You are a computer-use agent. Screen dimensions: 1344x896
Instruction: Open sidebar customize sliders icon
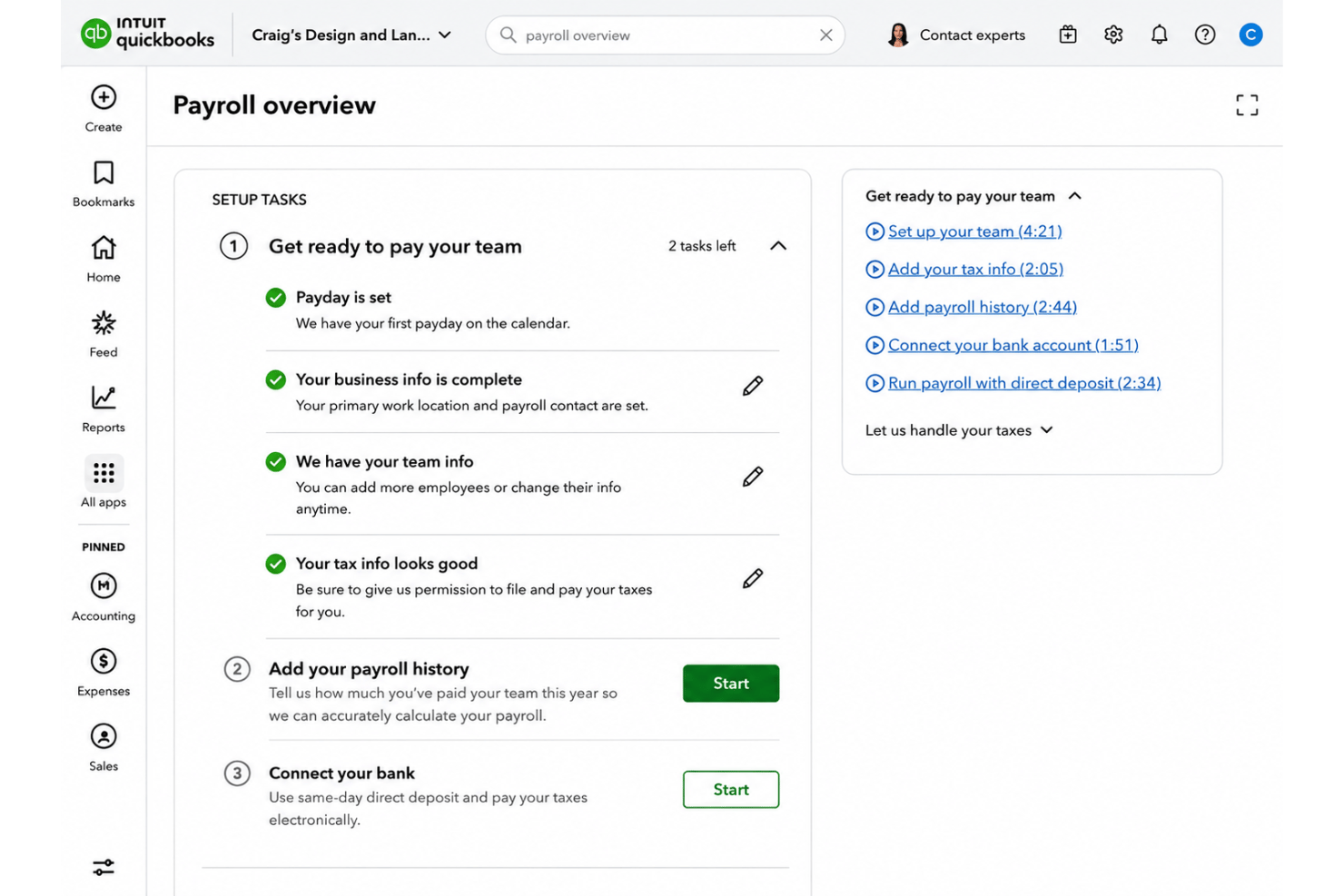(x=104, y=868)
